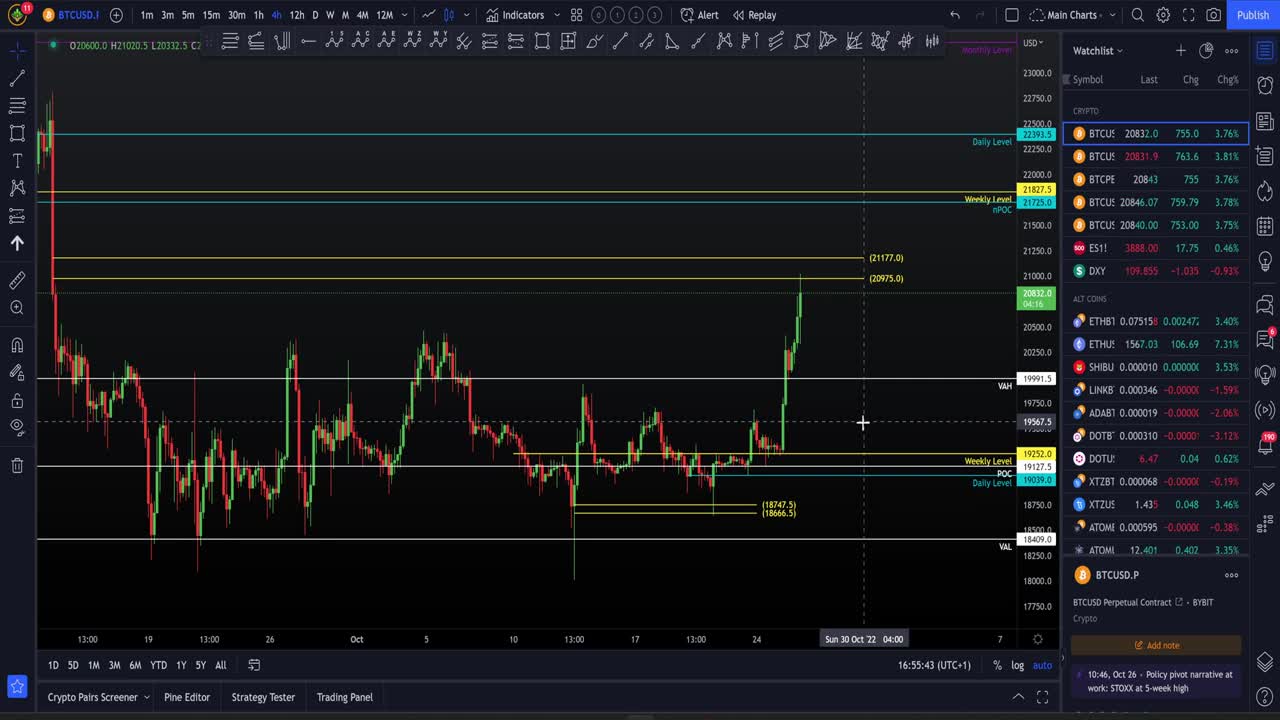
Task: Open the Indicators menu
Action: [515, 15]
